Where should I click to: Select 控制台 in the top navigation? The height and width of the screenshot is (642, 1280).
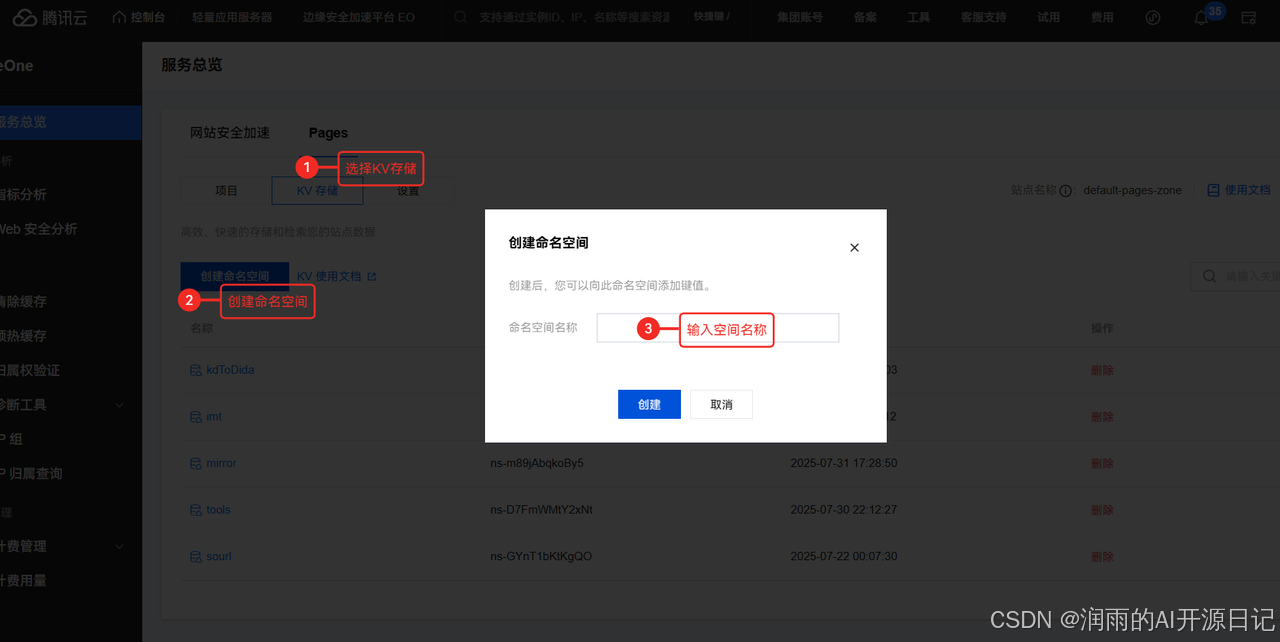click(x=138, y=17)
